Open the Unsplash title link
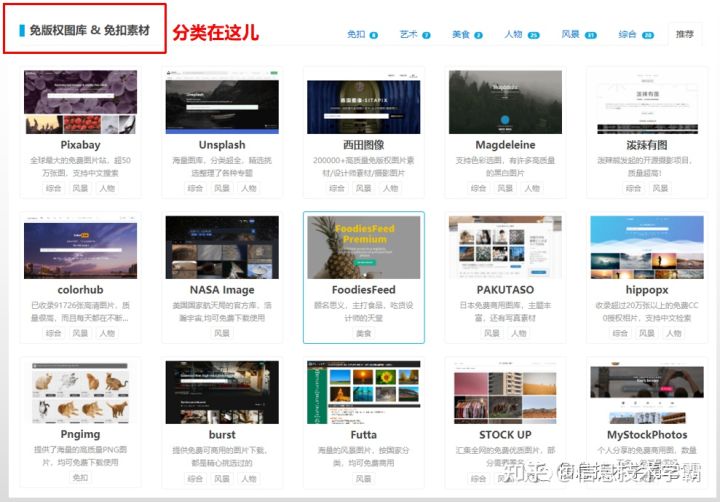This screenshot has width=720, height=502. click(x=222, y=145)
